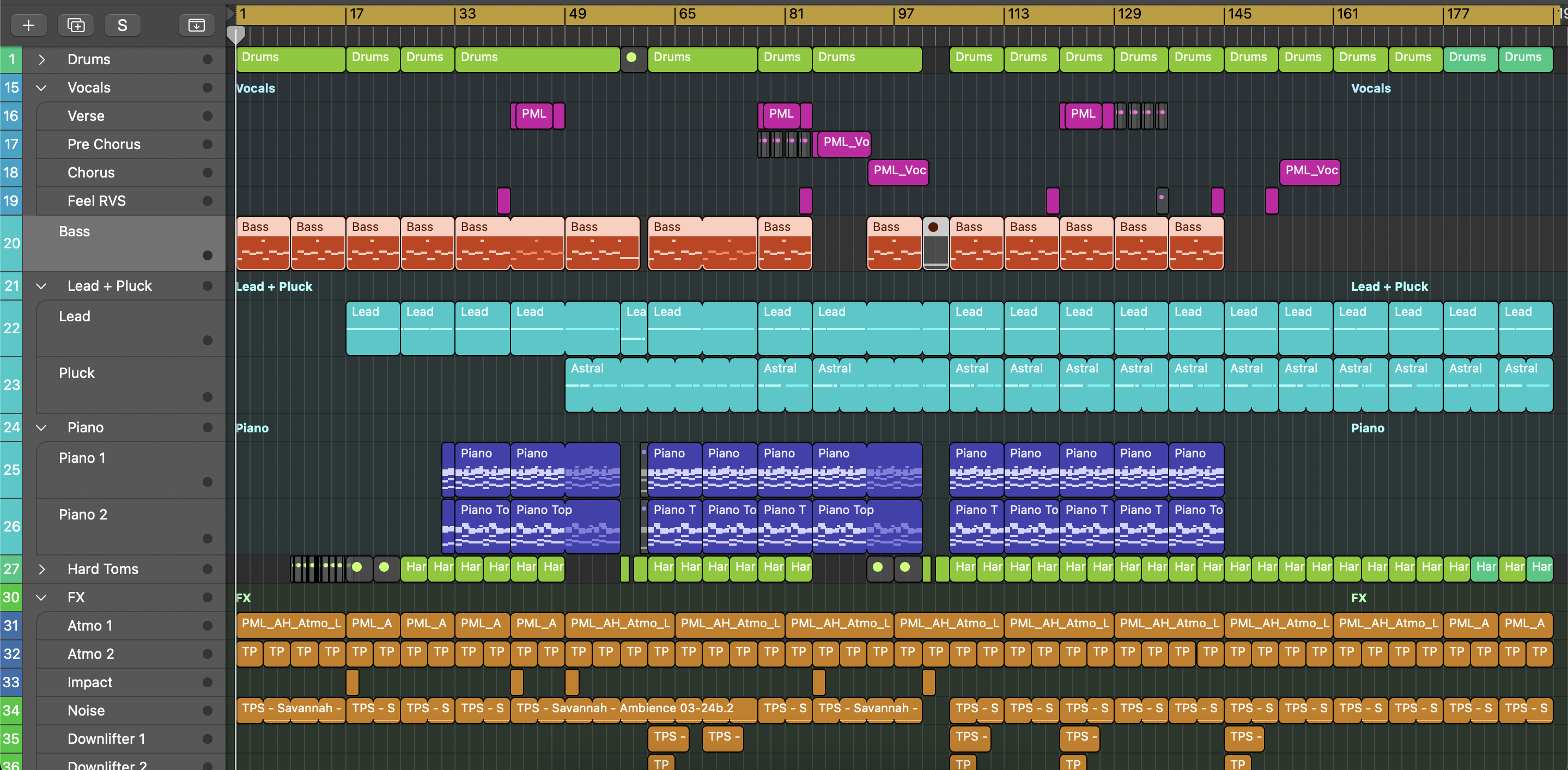The height and width of the screenshot is (770, 1568).
Task: Select the Chorus track header
Action: point(131,173)
